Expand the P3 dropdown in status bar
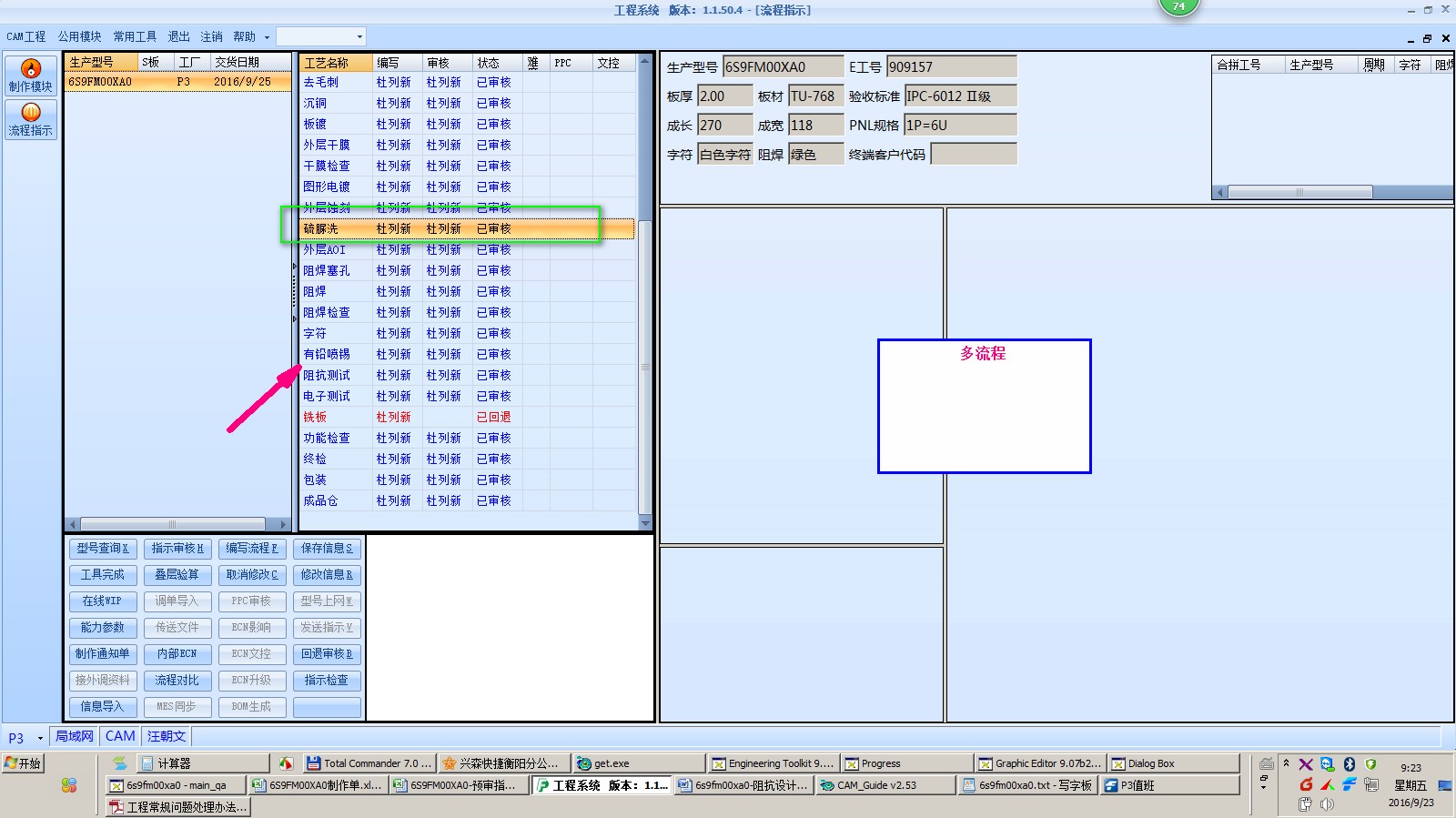This screenshot has height=818, width=1456. point(40,738)
